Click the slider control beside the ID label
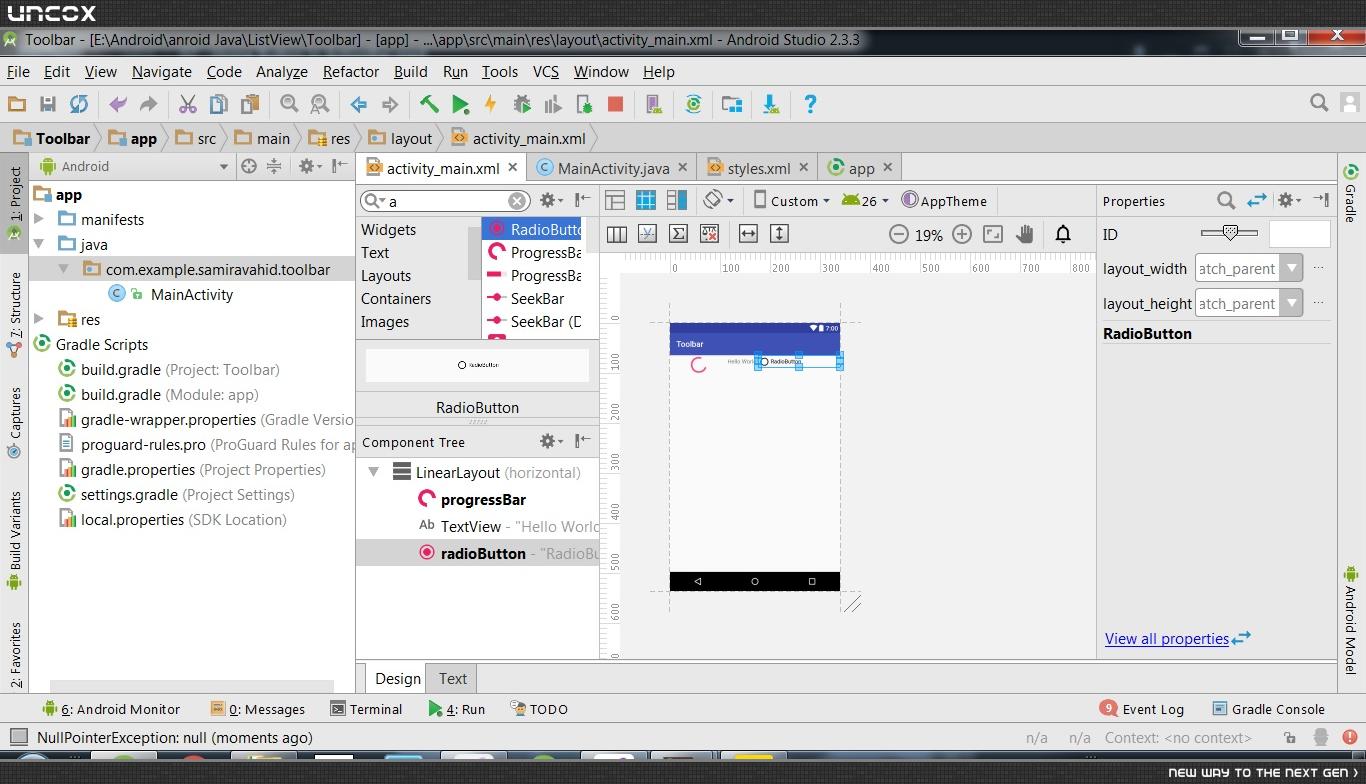The image size is (1366, 784). coord(1229,233)
